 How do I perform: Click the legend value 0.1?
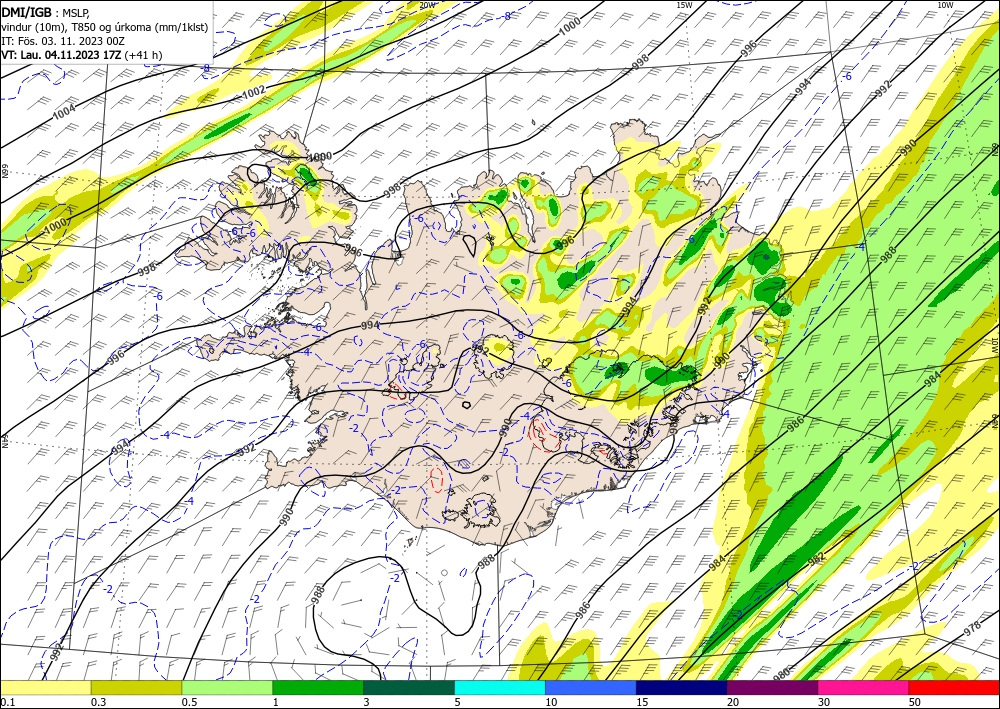pos(7,702)
